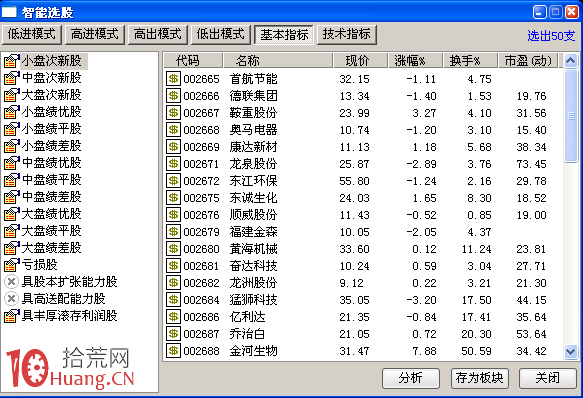Click the dollar icon for 002684 猛狮科技
Screen dimensions: 583x398
tap(173, 300)
